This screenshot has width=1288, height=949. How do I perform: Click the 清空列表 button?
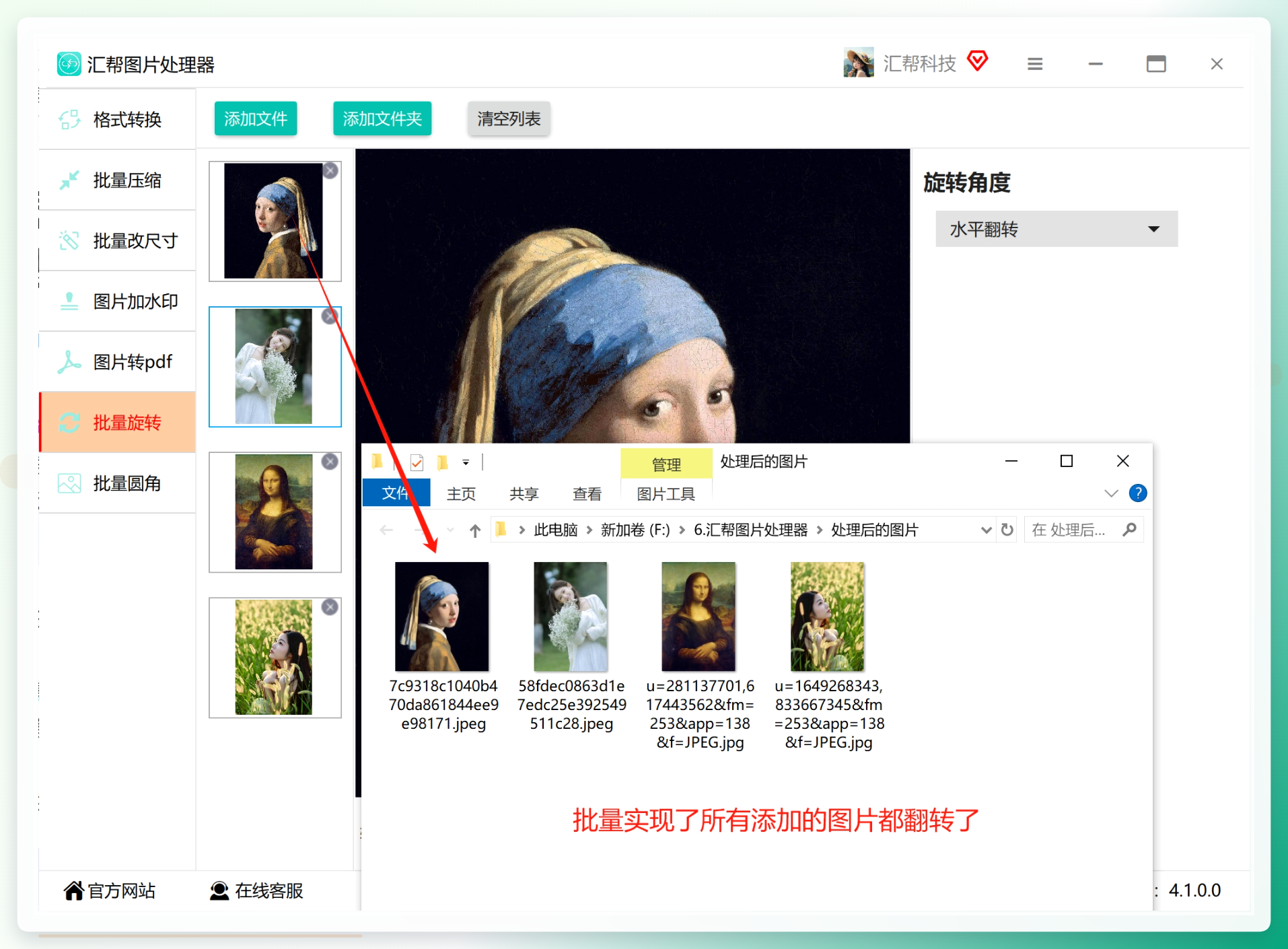pyautogui.click(x=509, y=118)
